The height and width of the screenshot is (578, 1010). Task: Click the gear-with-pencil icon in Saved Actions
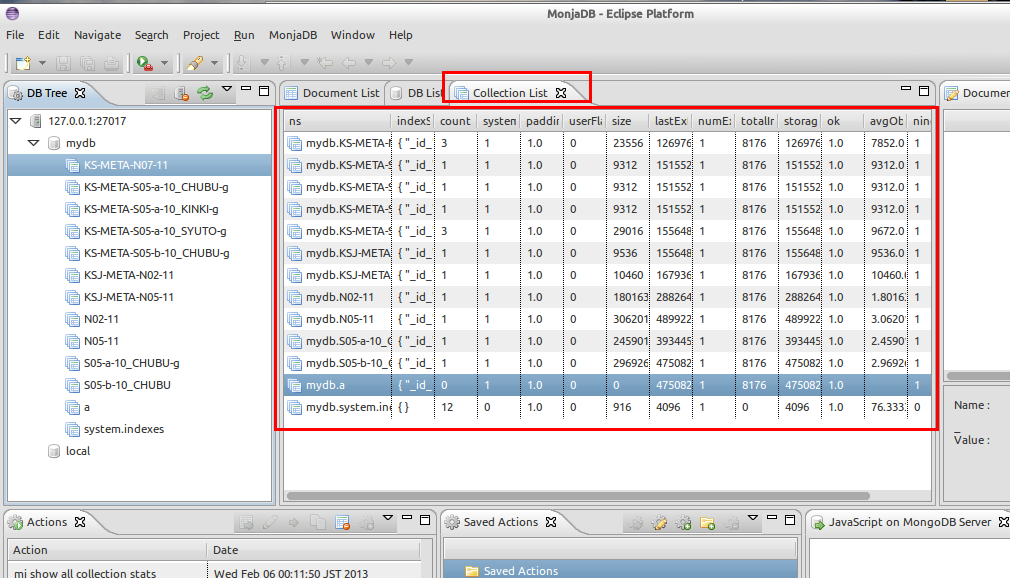click(x=659, y=523)
